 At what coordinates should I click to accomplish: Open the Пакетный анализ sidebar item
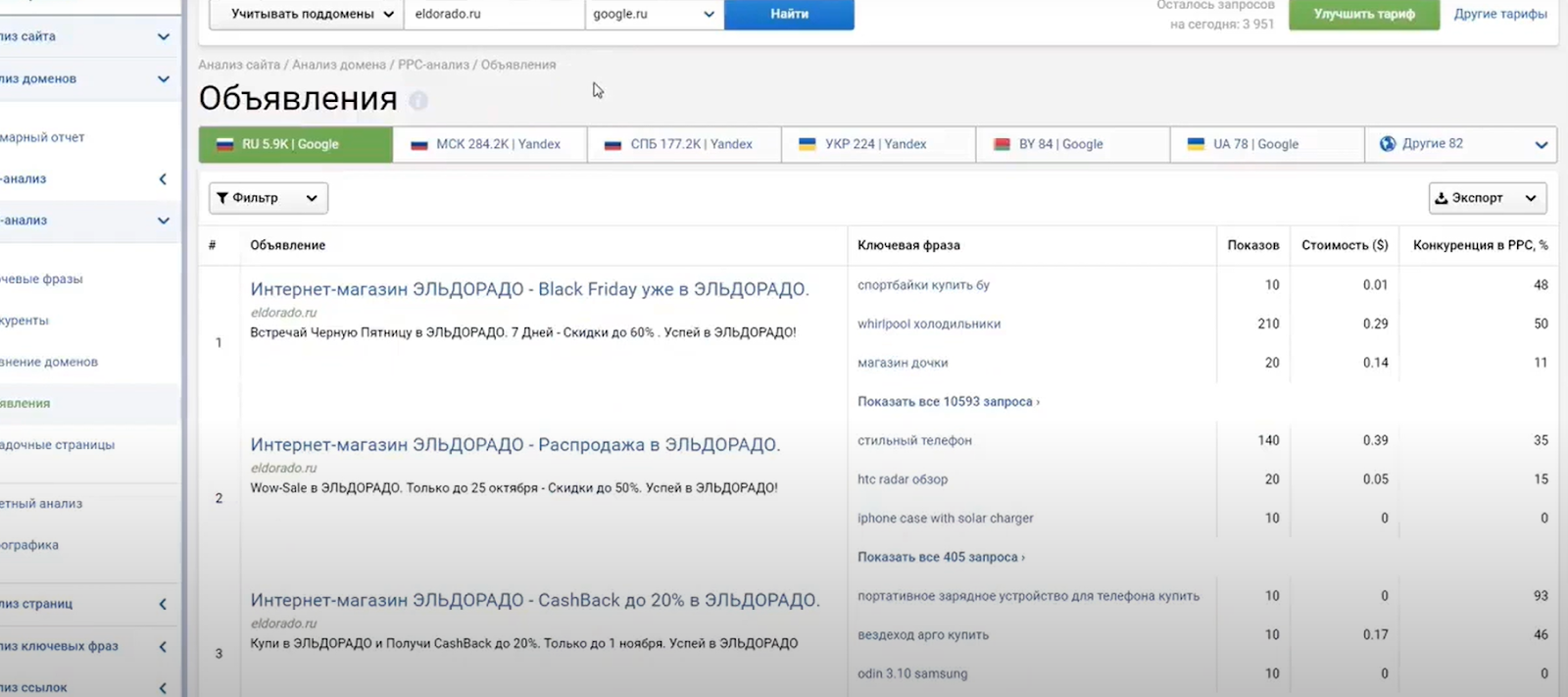tap(41, 504)
